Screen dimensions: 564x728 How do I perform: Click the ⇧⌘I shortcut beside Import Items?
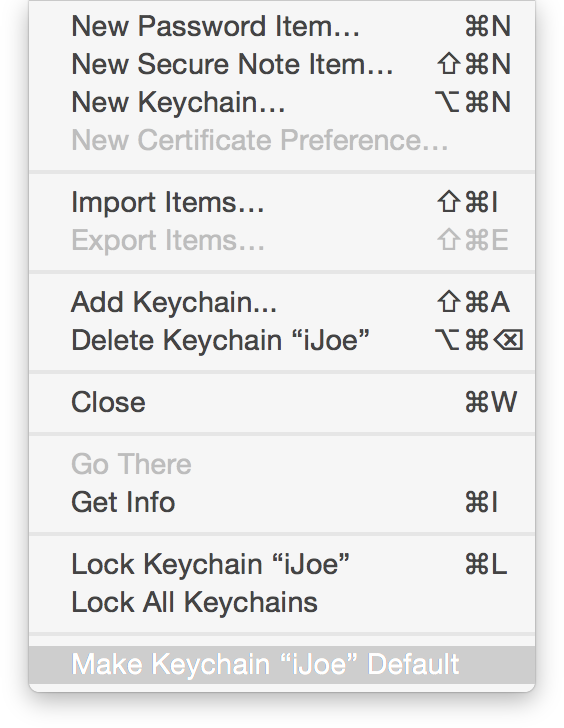(467, 202)
